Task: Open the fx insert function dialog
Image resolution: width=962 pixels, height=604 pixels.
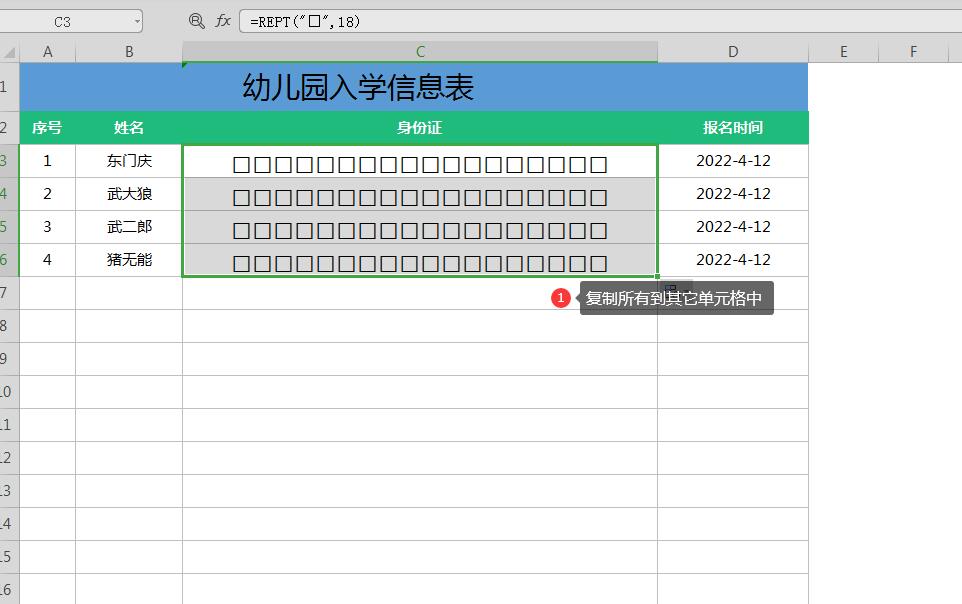Action: [223, 21]
